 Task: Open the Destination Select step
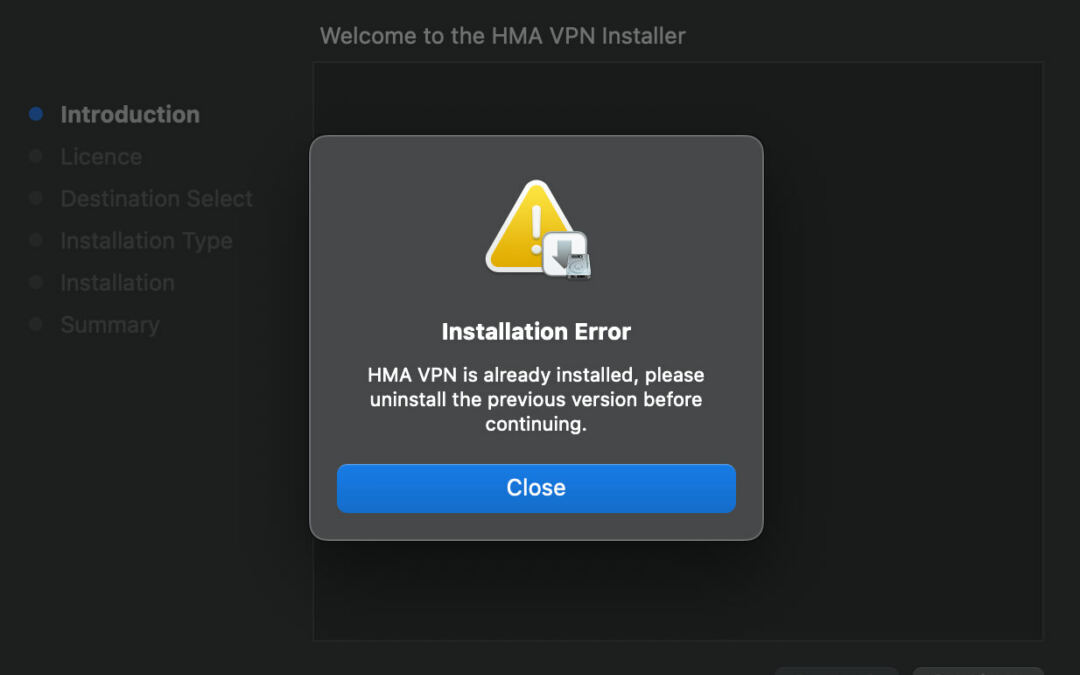(157, 199)
